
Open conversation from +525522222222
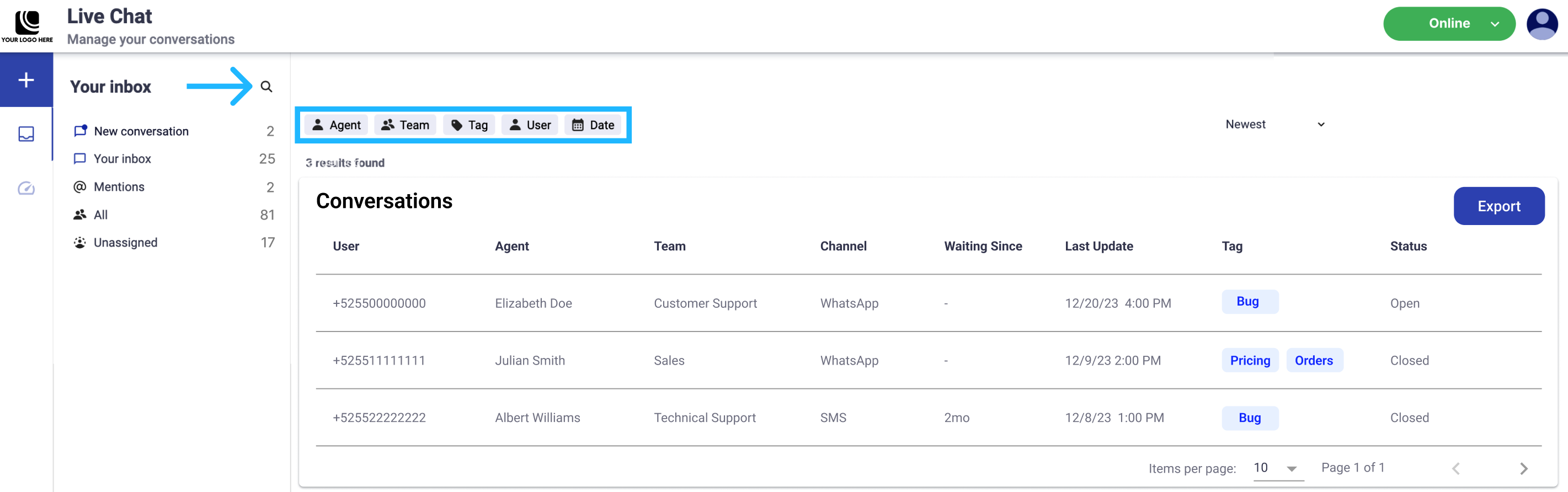click(378, 417)
